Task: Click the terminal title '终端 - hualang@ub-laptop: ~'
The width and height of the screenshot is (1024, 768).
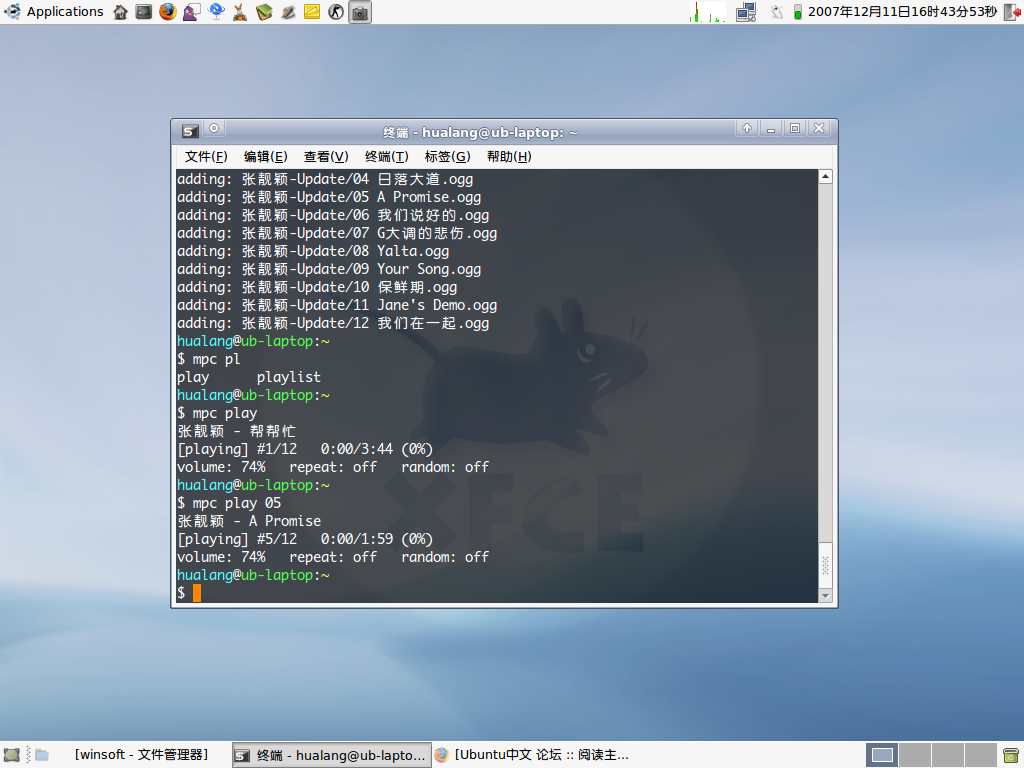Action: [x=480, y=133]
